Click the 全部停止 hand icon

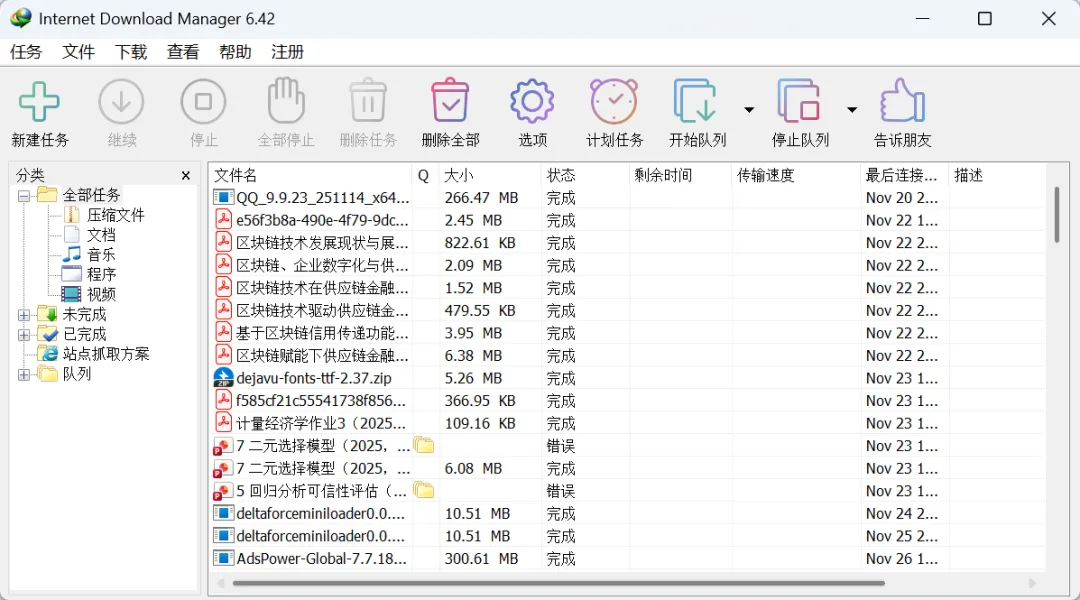point(286,101)
